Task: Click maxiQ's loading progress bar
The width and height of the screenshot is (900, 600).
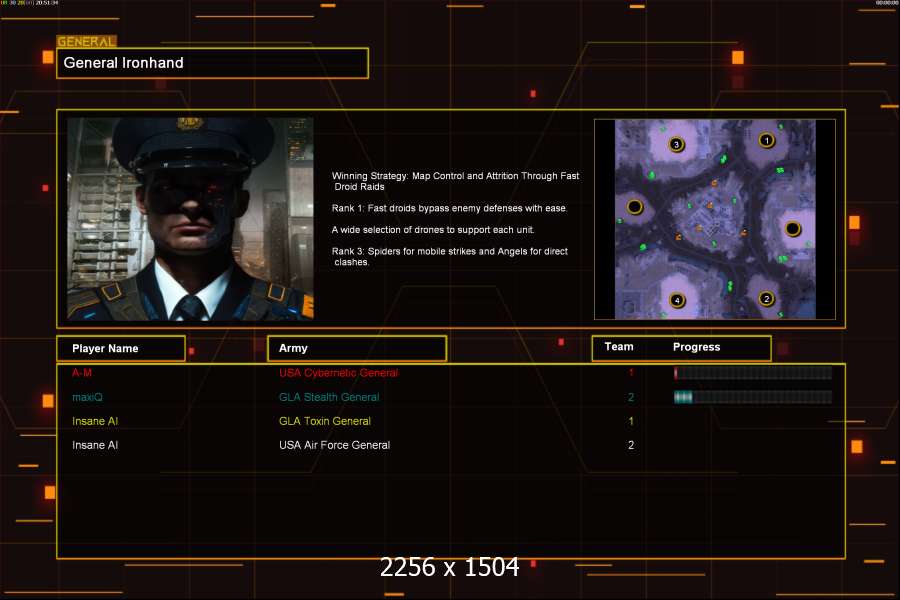Action: (x=752, y=397)
